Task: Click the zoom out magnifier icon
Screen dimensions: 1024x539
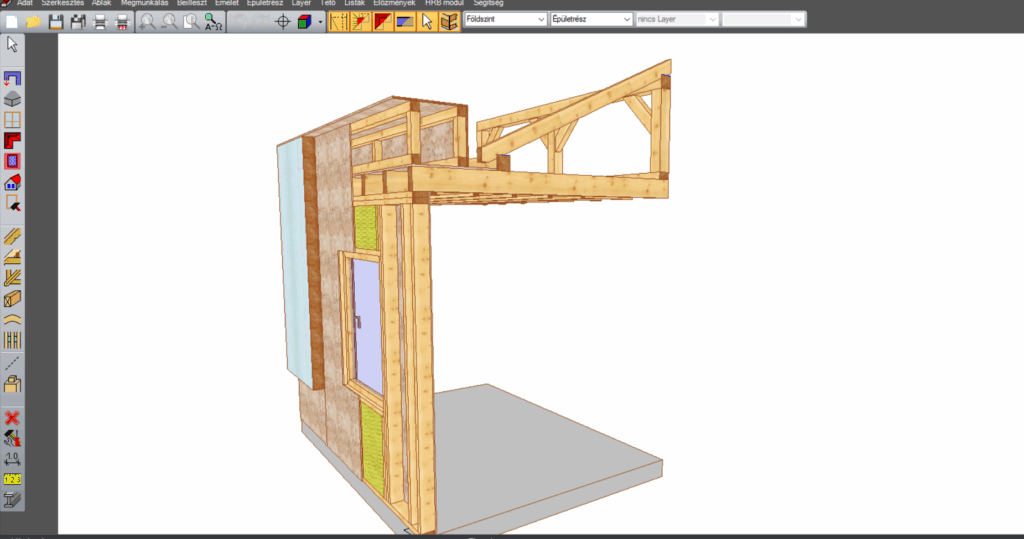Action: click(x=169, y=21)
